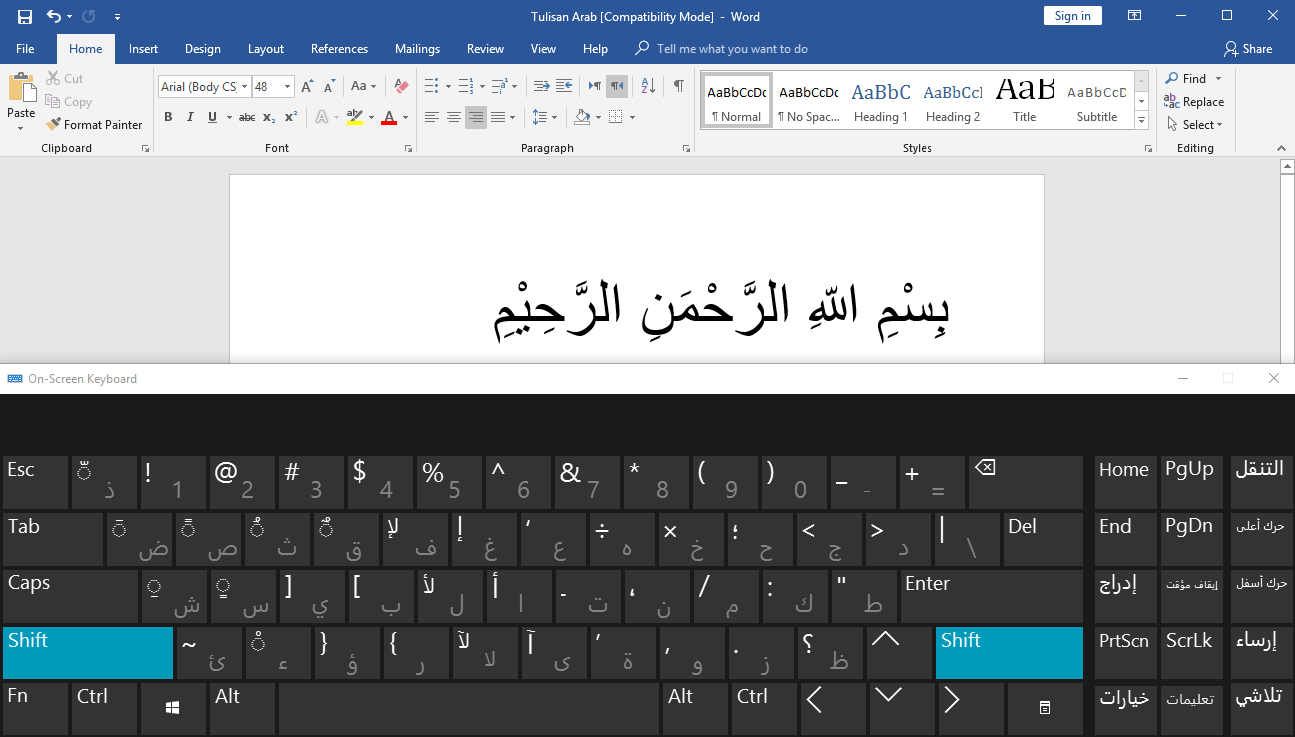This screenshot has width=1295, height=737.
Task: Justify the paragraph text
Action: click(498, 117)
